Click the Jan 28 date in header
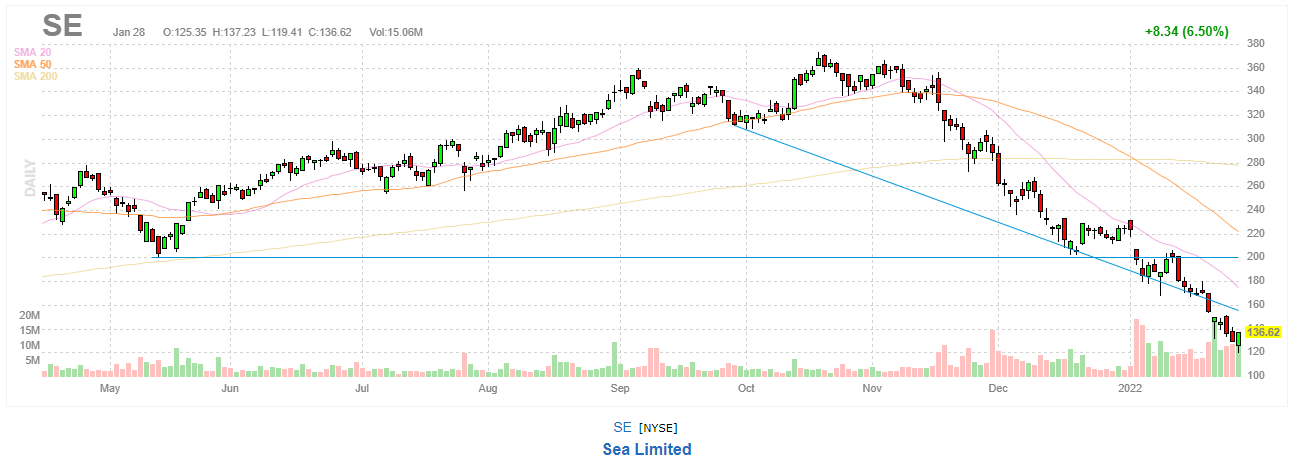1290x460 pixels. [x=129, y=32]
